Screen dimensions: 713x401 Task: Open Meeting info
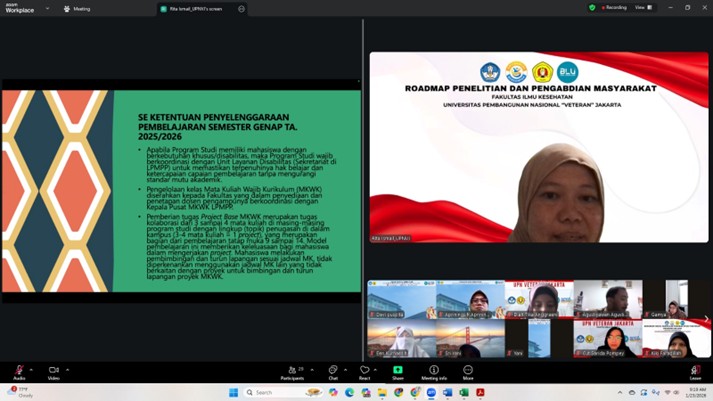(434, 372)
